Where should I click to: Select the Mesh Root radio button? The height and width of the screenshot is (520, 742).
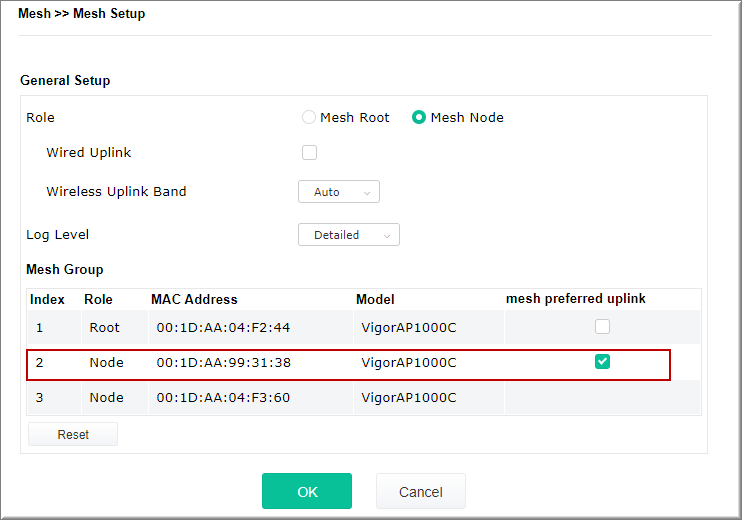(x=309, y=117)
